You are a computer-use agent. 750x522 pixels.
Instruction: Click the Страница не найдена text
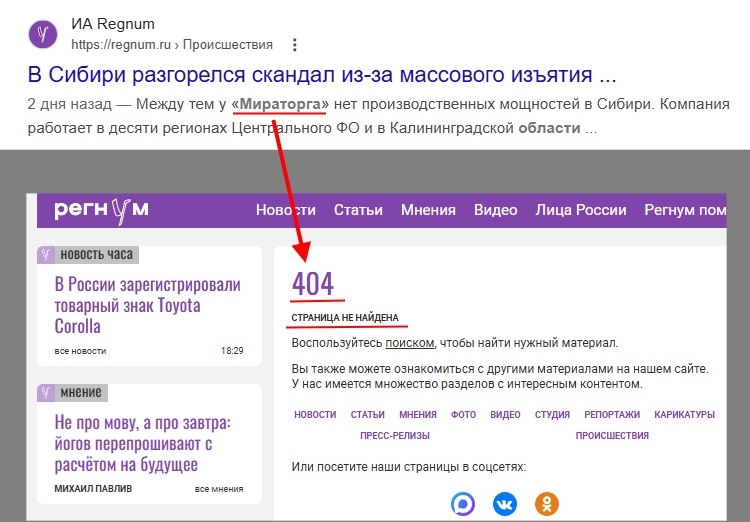click(345, 318)
